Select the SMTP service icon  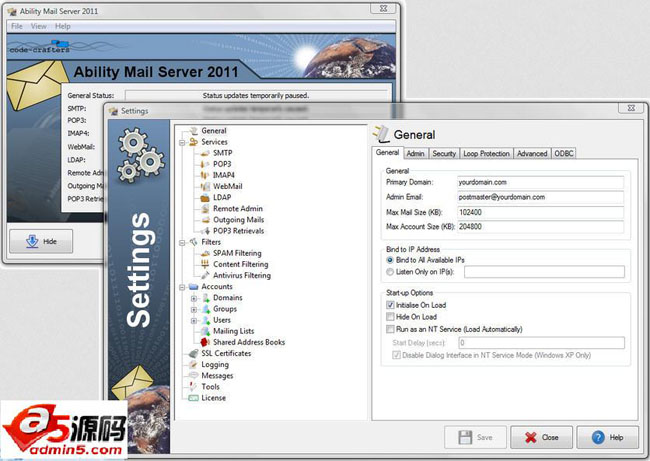pos(205,153)
